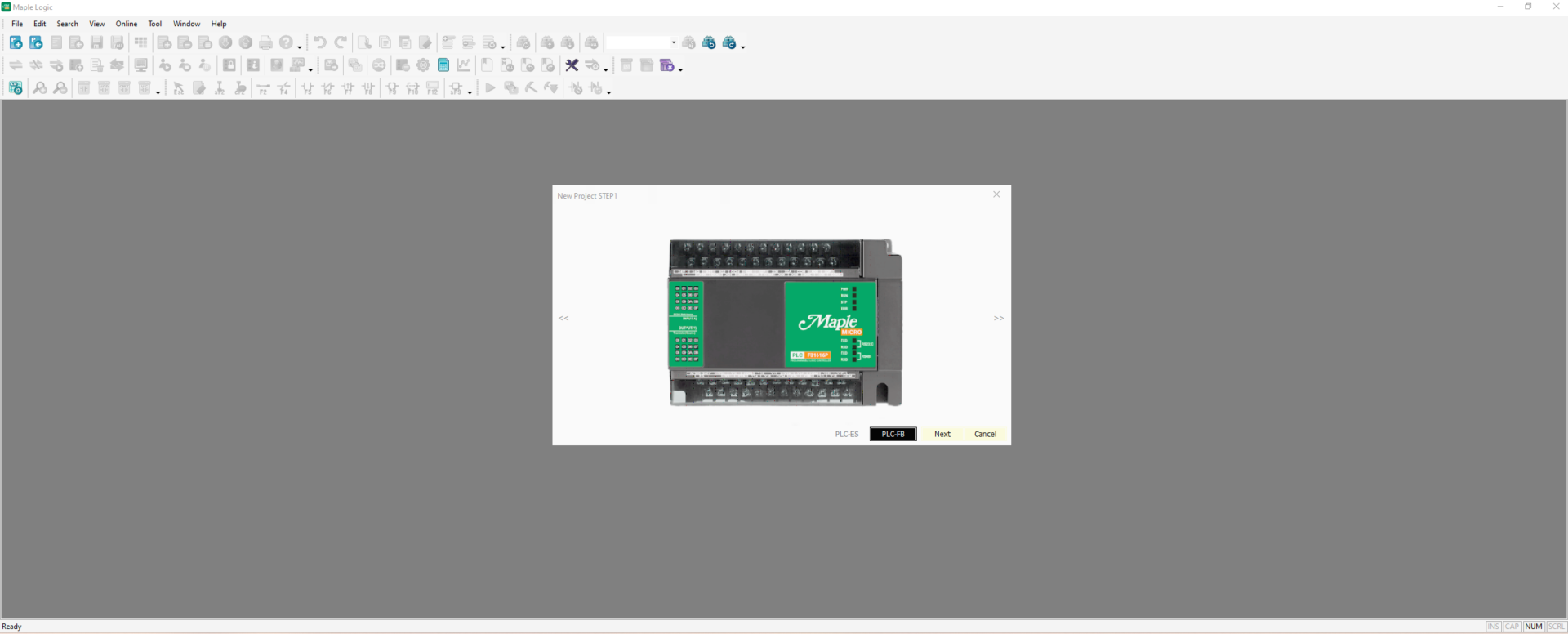
Task: Click the crossed wrench and screwdriver icon
Action: (x=572, y=65)
